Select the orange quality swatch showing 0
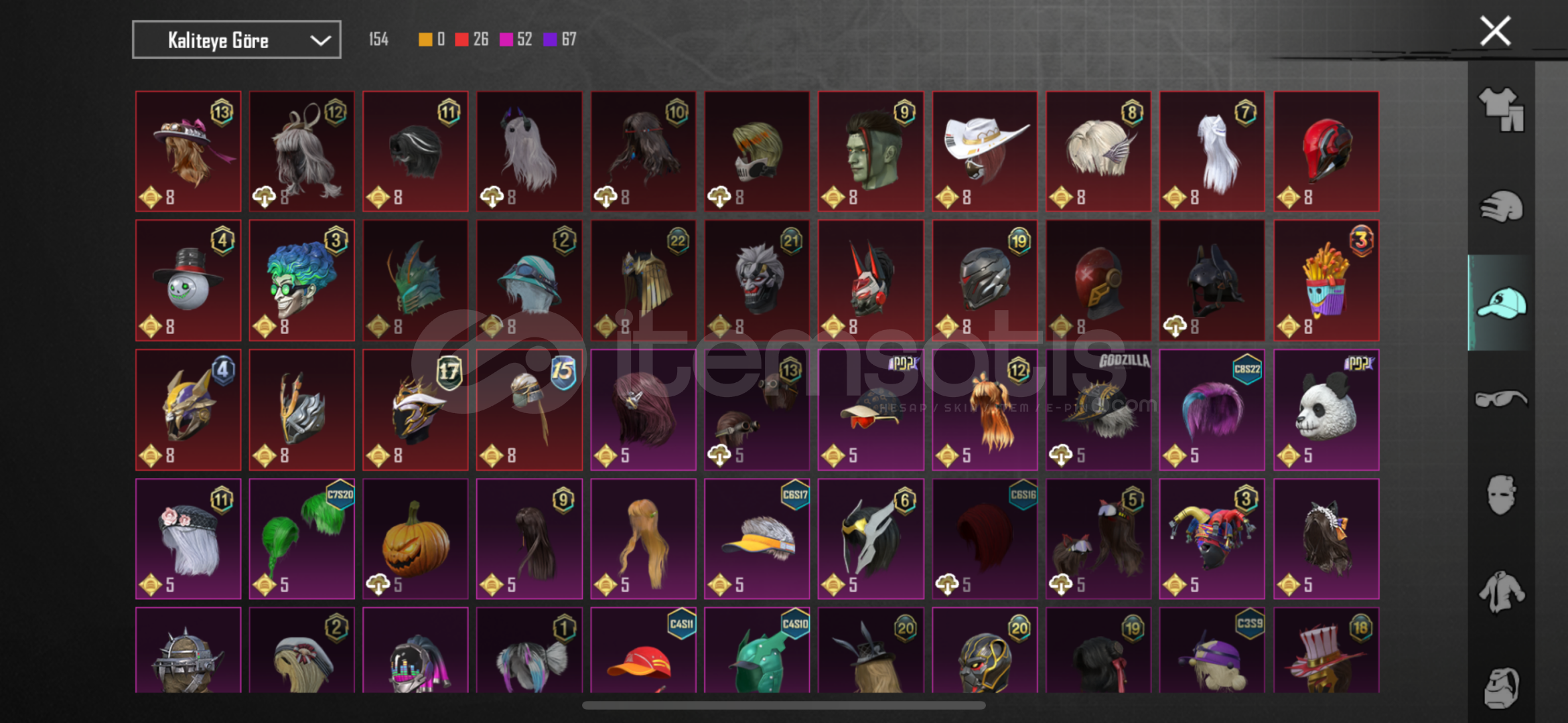 432,39
